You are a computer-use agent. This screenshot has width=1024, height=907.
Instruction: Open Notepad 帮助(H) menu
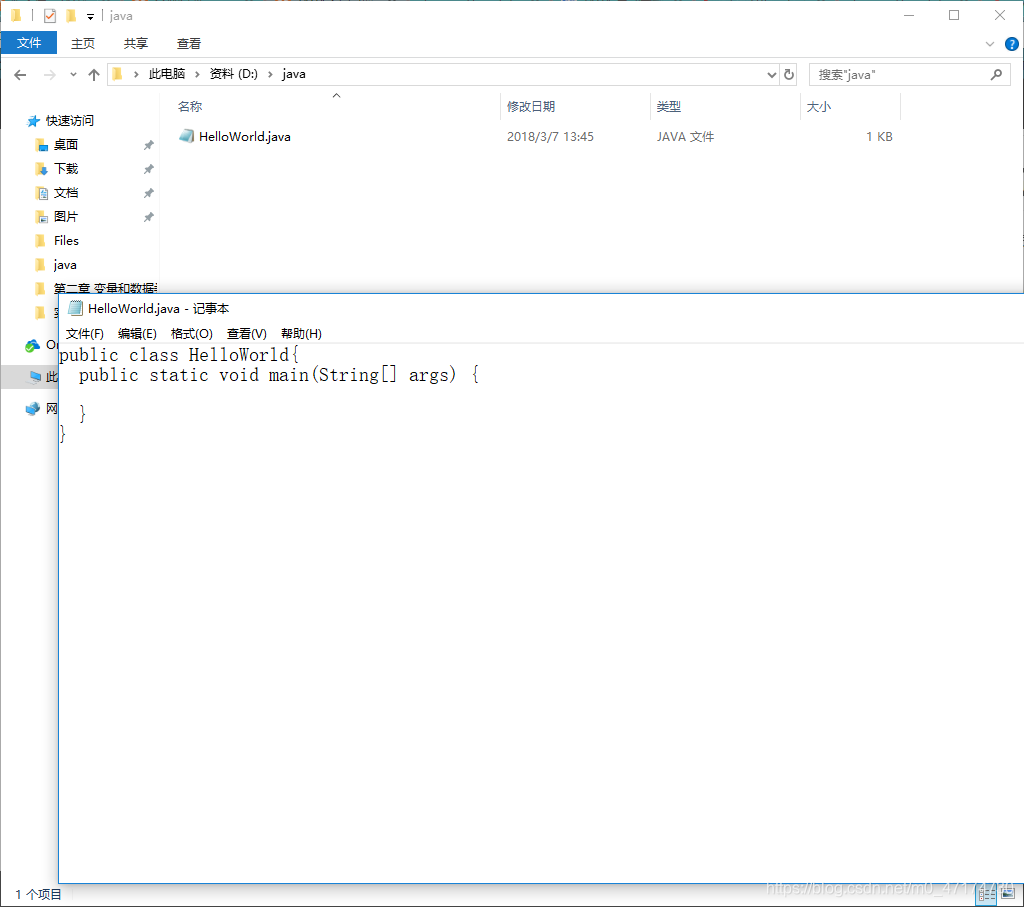click(301, 334)
